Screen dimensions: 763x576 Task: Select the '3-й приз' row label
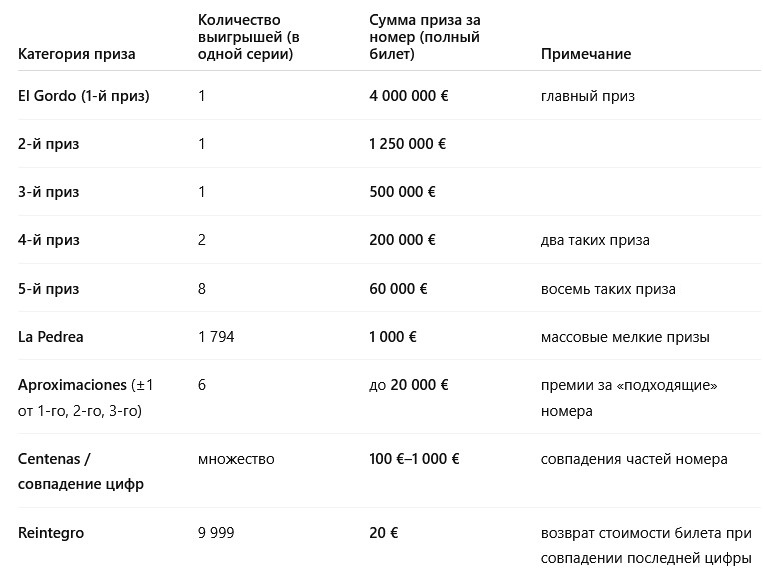click(x=48, y=192)
